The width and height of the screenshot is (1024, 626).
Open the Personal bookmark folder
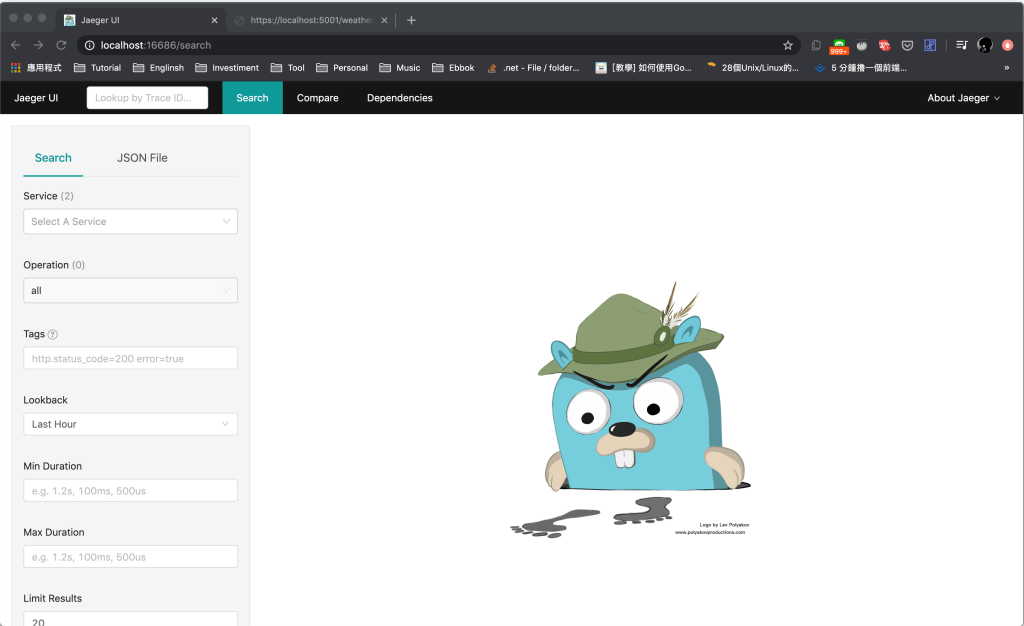tap(342, 68)
